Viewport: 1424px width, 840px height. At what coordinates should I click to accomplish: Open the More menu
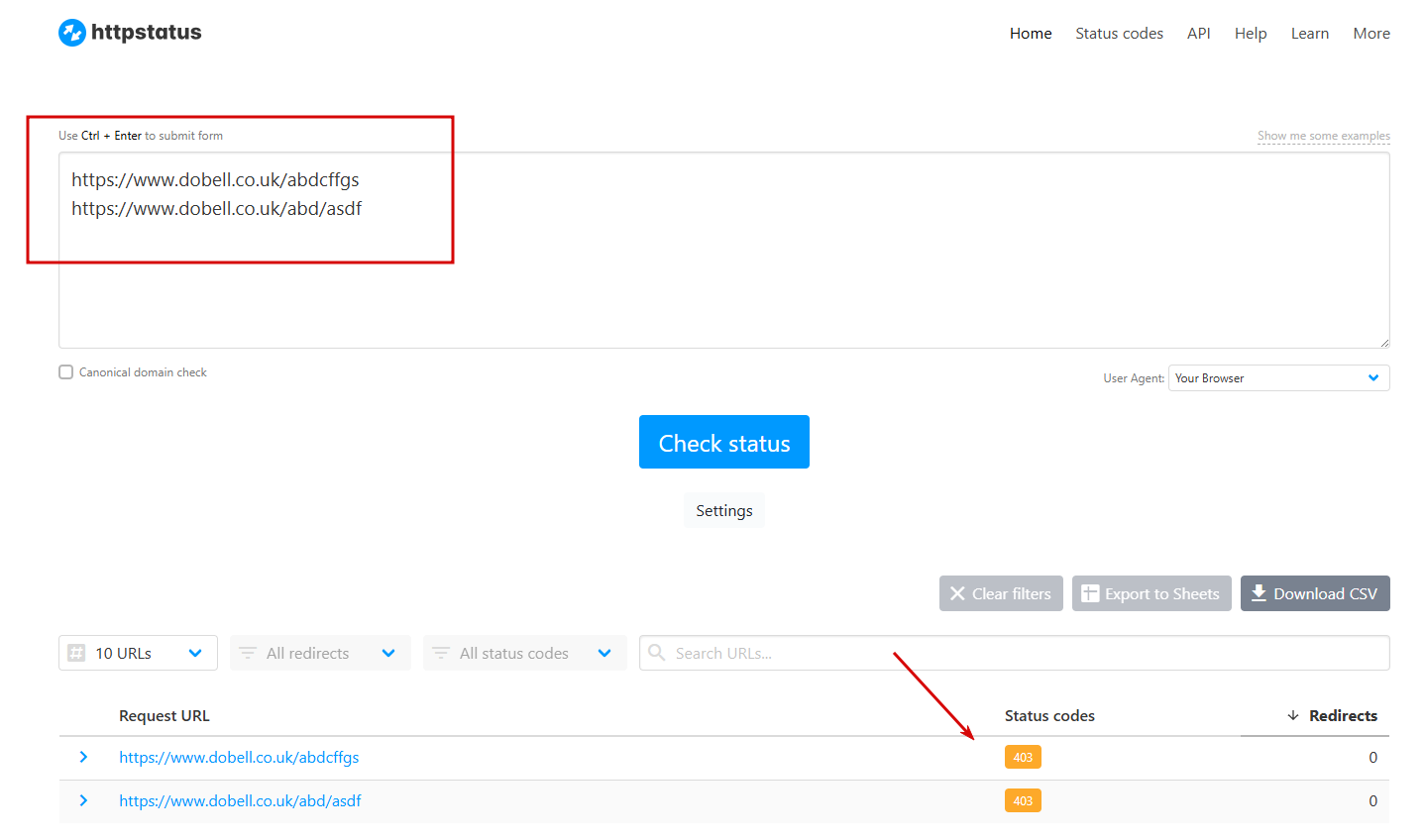click(x=1371, y=34)
